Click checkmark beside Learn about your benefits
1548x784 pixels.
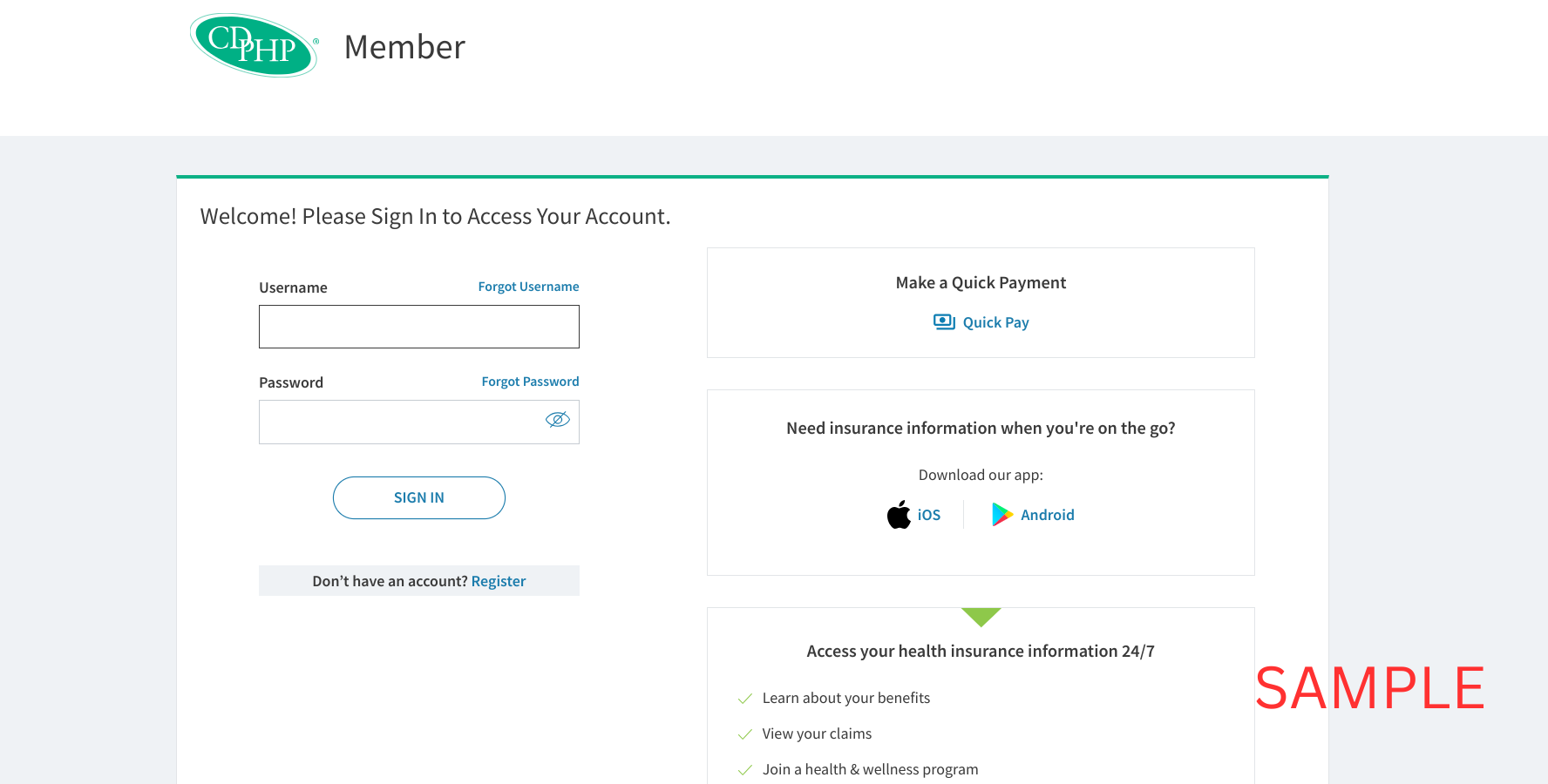745,699
